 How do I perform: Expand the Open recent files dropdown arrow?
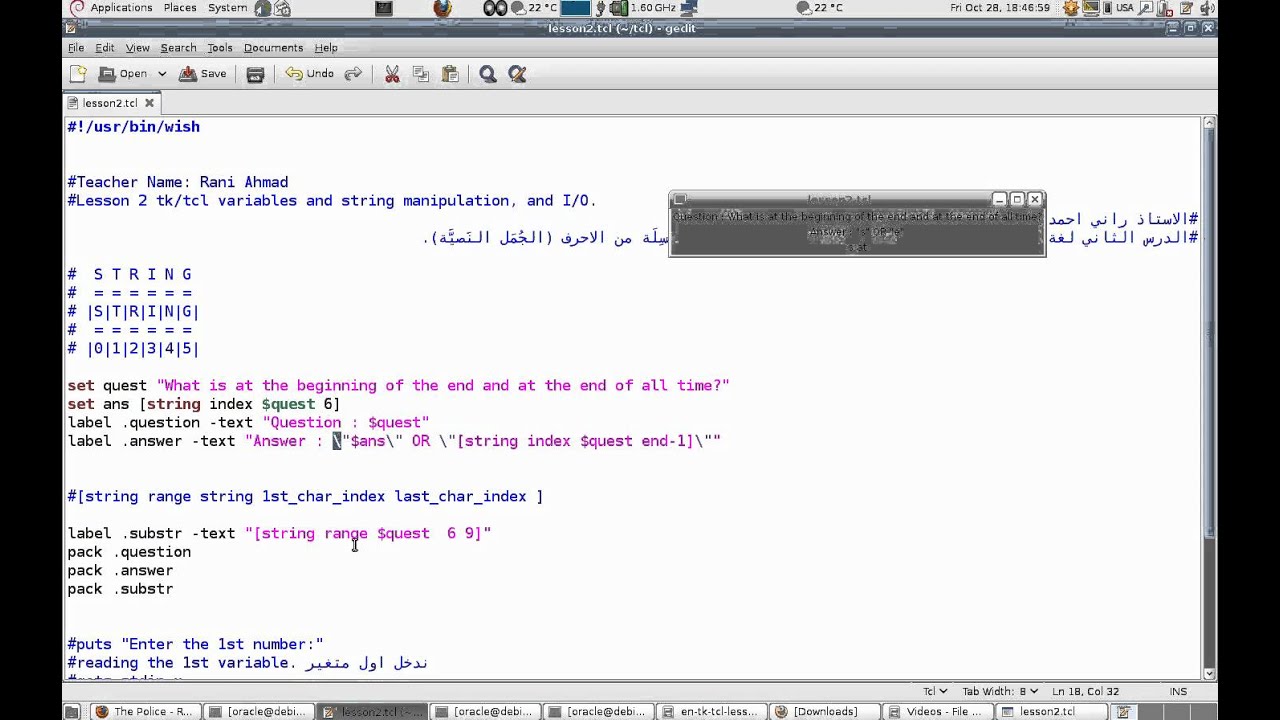click(x=162, y=74)
